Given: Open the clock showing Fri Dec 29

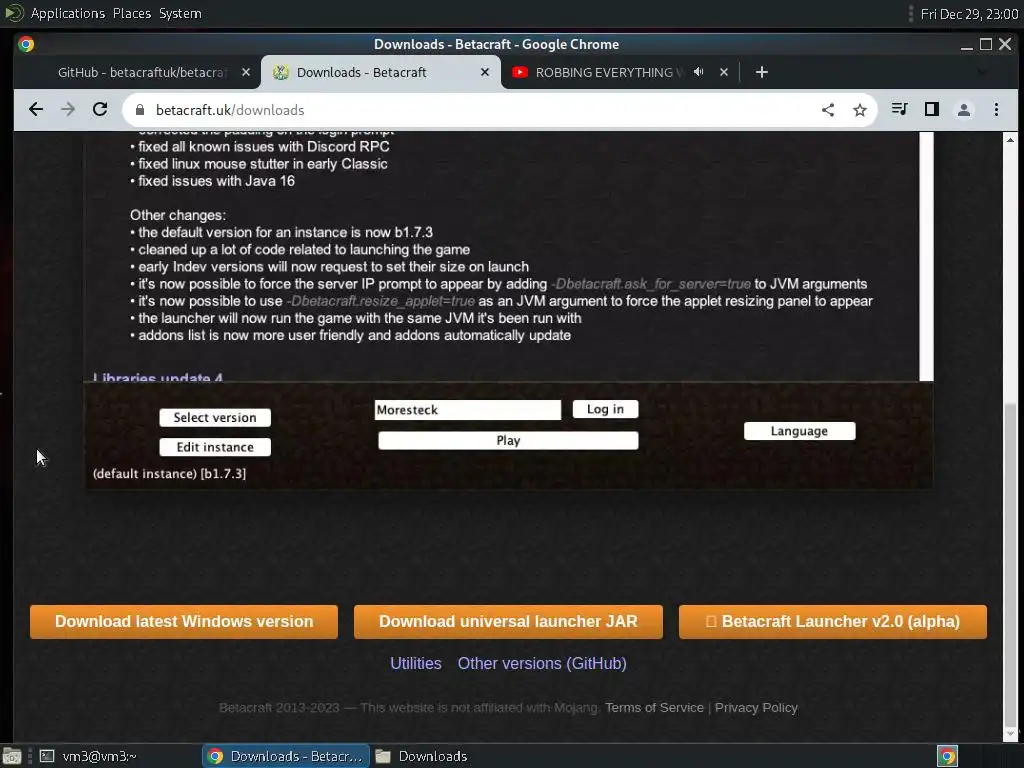Looking at the screenshot, I should pyautogui.click(x=969, y=14).
